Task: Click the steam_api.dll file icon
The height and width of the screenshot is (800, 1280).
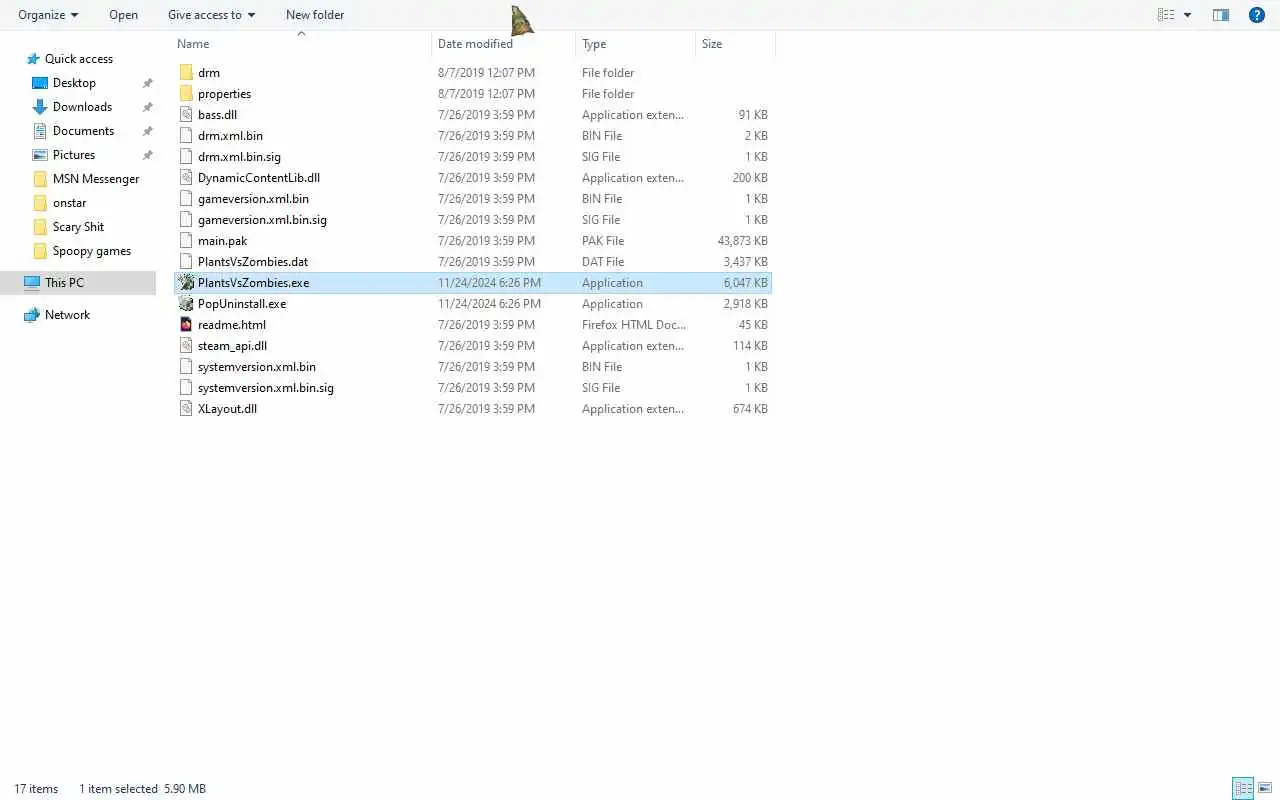Action: (x=186, y=346)
